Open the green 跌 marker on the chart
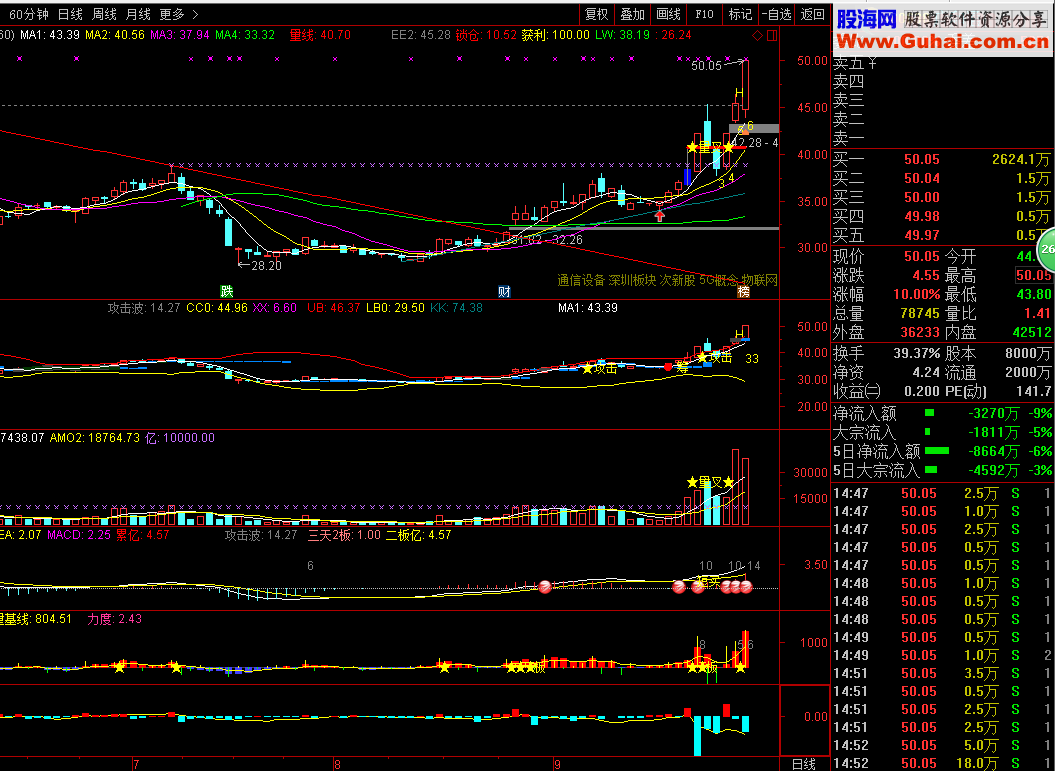This screenshot has height=771, width=1055. click(x=227, y=291)
